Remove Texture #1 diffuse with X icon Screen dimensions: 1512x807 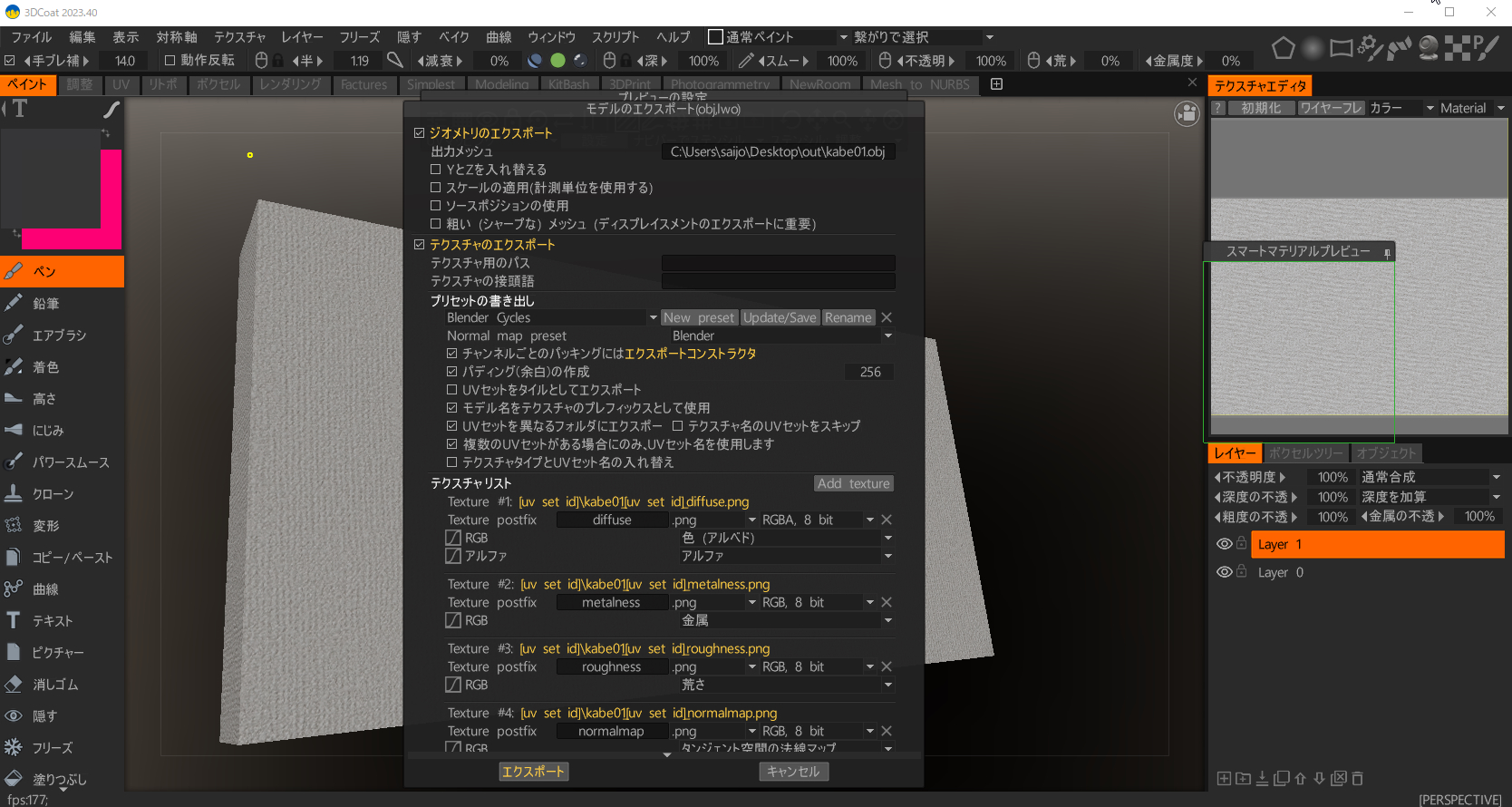click(x=887, y=520)
